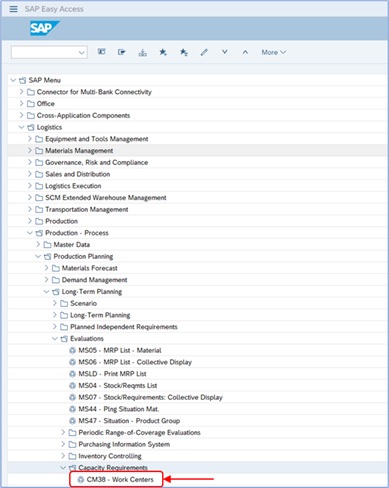Select the Transportation Management folder icon
Viewport: 389px width, 488px height.
[39, 209]
